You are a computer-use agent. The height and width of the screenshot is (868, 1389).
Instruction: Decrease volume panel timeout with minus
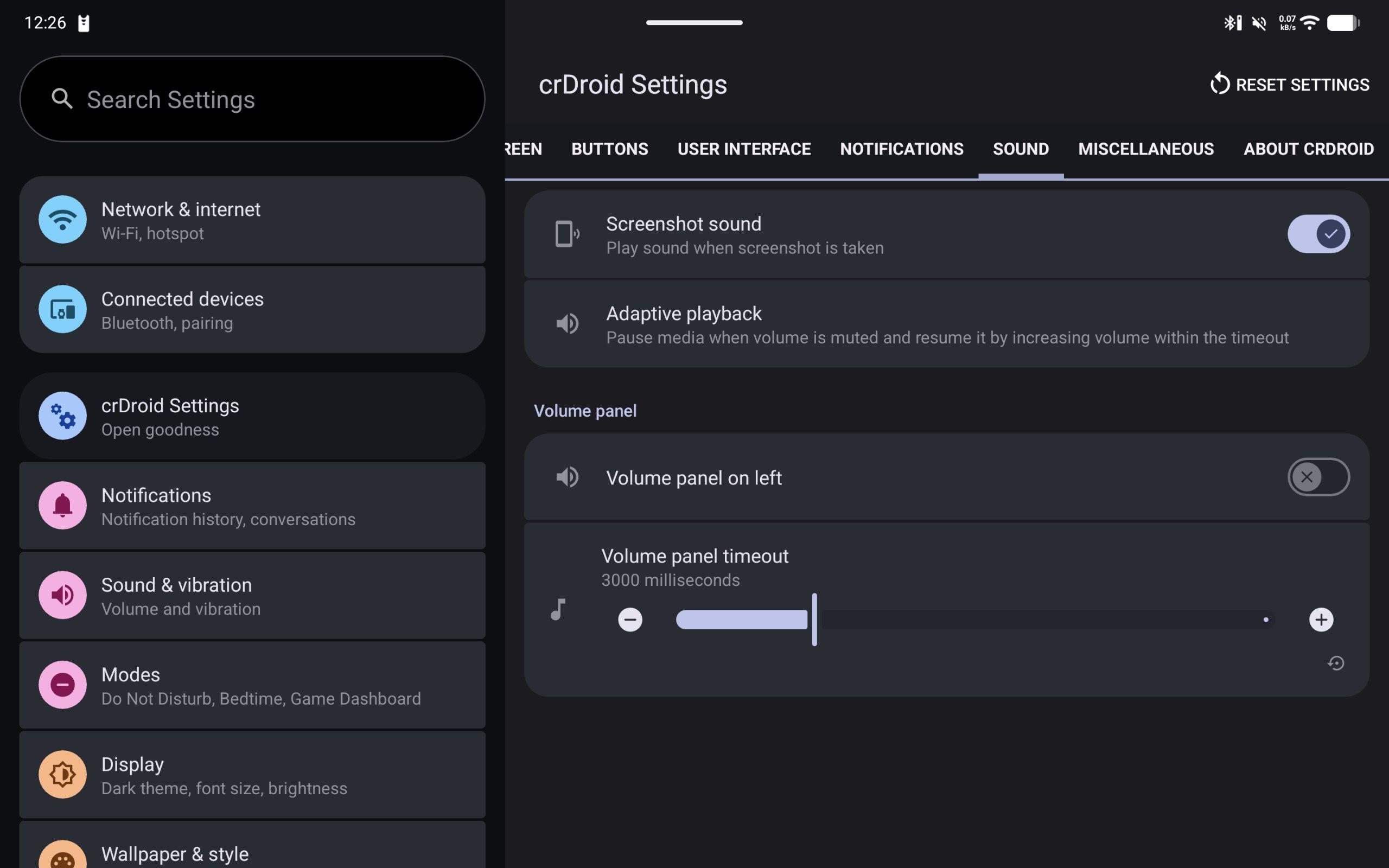tap(629, 620)
